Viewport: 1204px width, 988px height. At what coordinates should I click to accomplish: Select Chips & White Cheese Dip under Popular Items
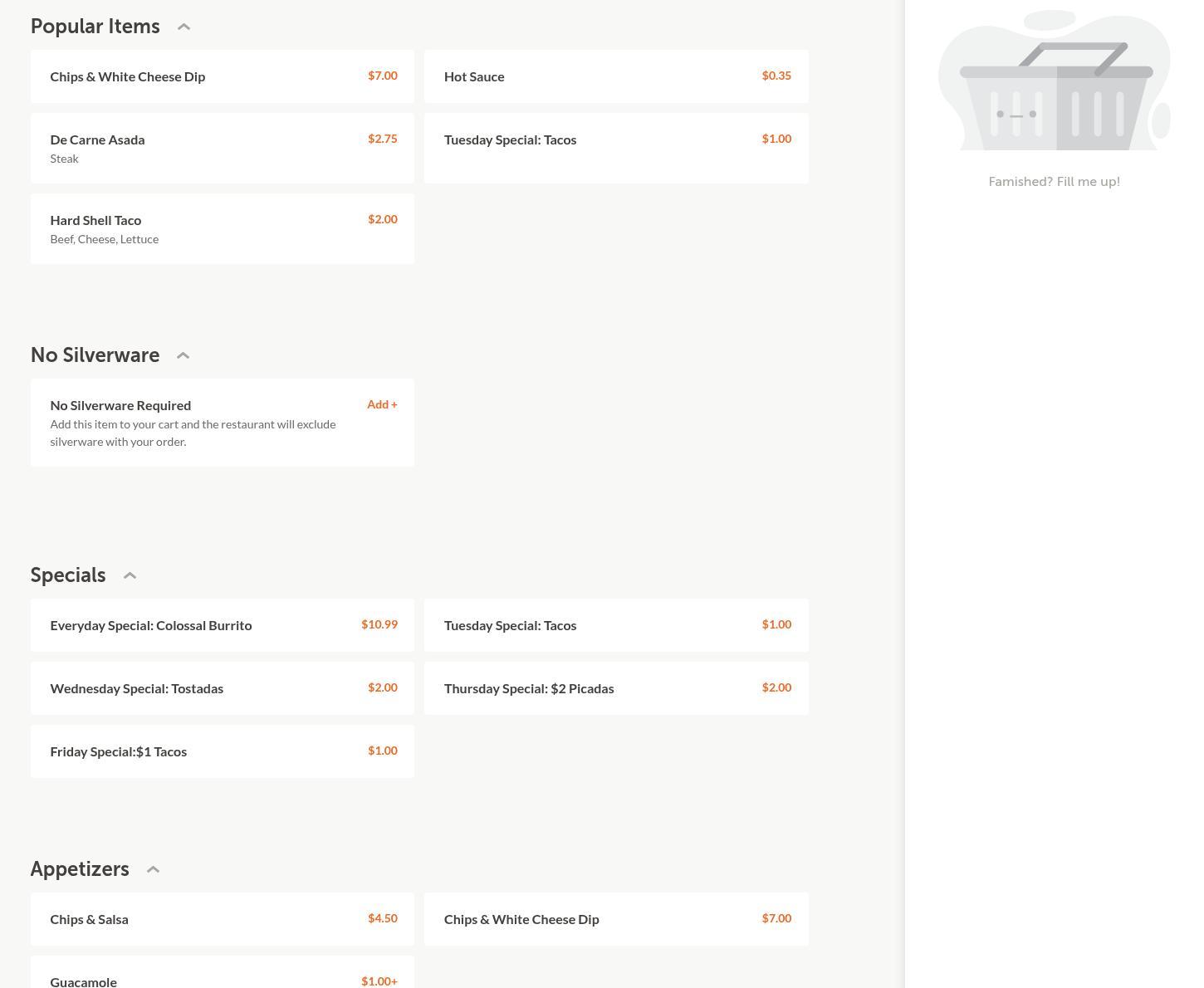[x=223, y=76]
